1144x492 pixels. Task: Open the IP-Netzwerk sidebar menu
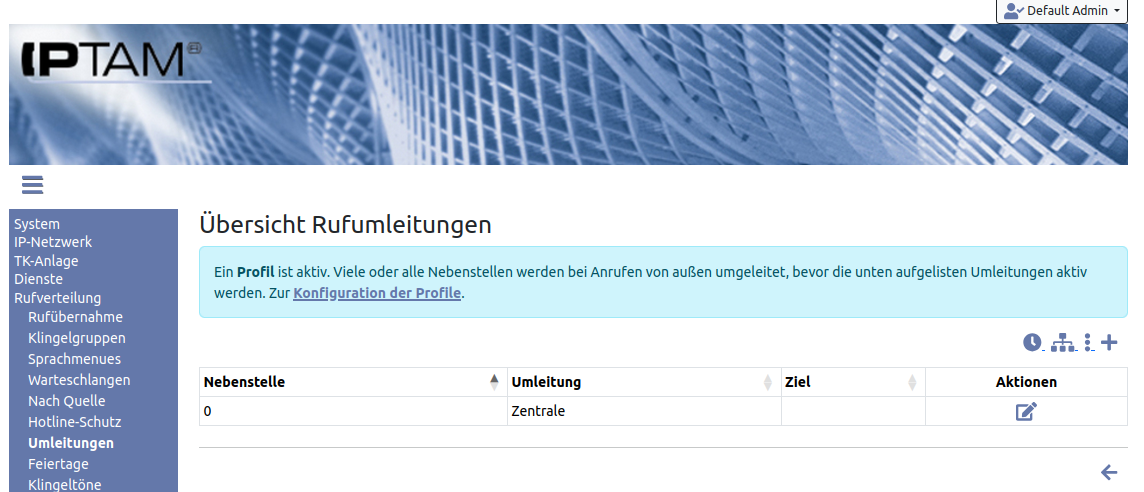53,242
